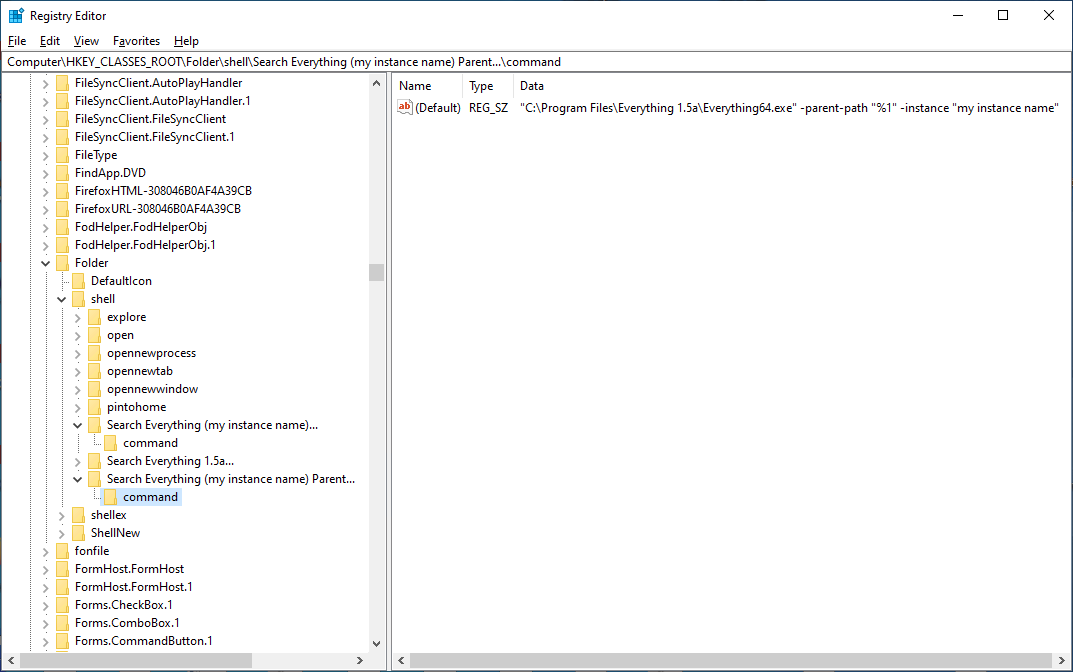Viewport: 1073px width, 672px height.
Task: Click the Registry Editor app icon in title bar
Action: [x=16, y=15]
